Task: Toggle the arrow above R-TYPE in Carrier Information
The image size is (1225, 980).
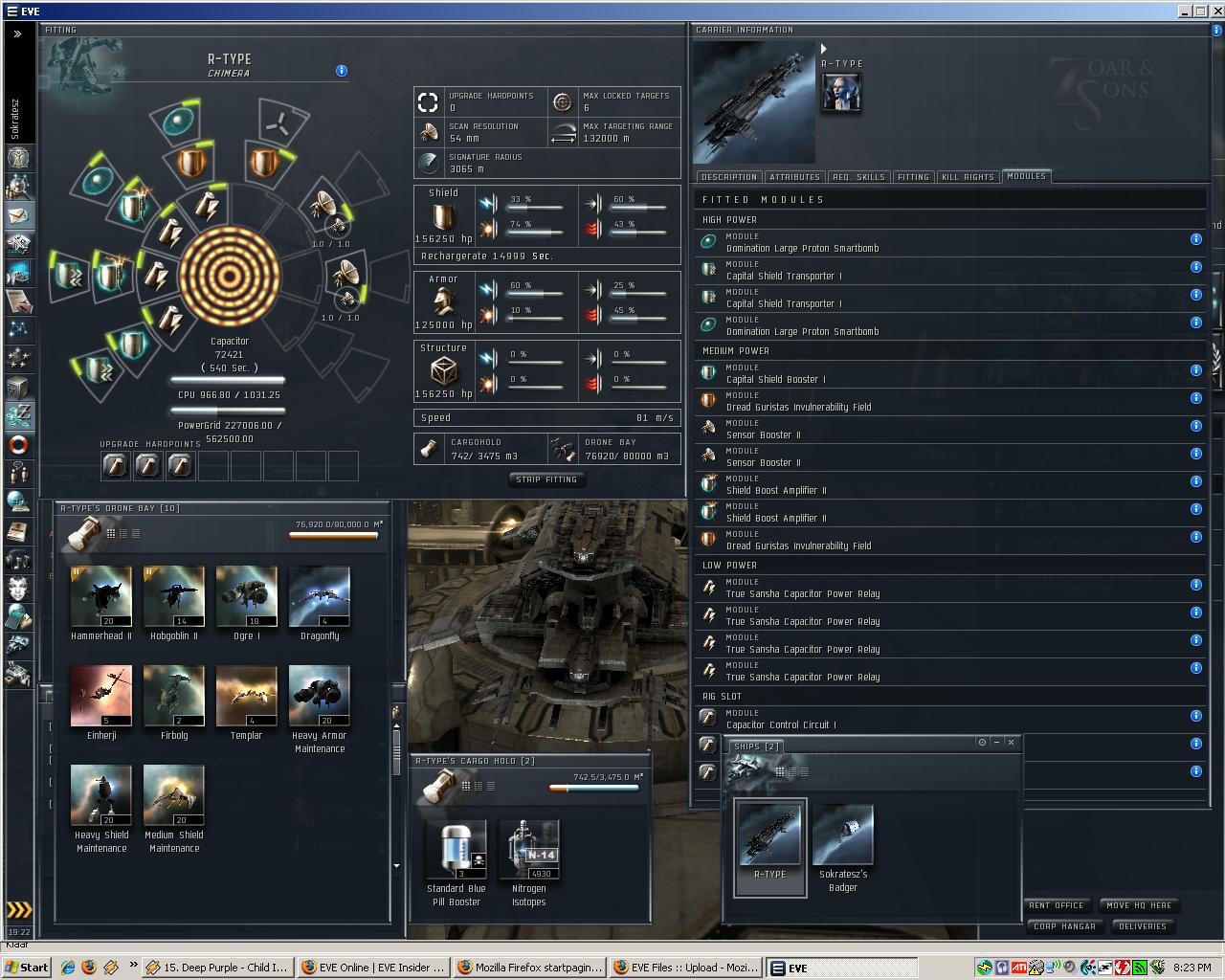Action: point(823,49)
